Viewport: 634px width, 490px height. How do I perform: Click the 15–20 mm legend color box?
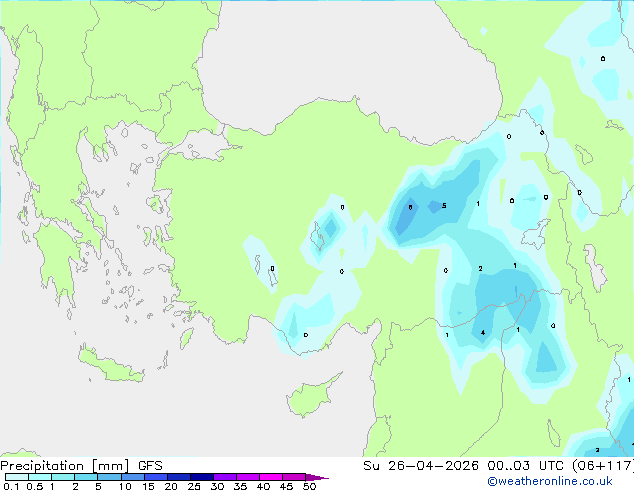(x=155, y=477)
